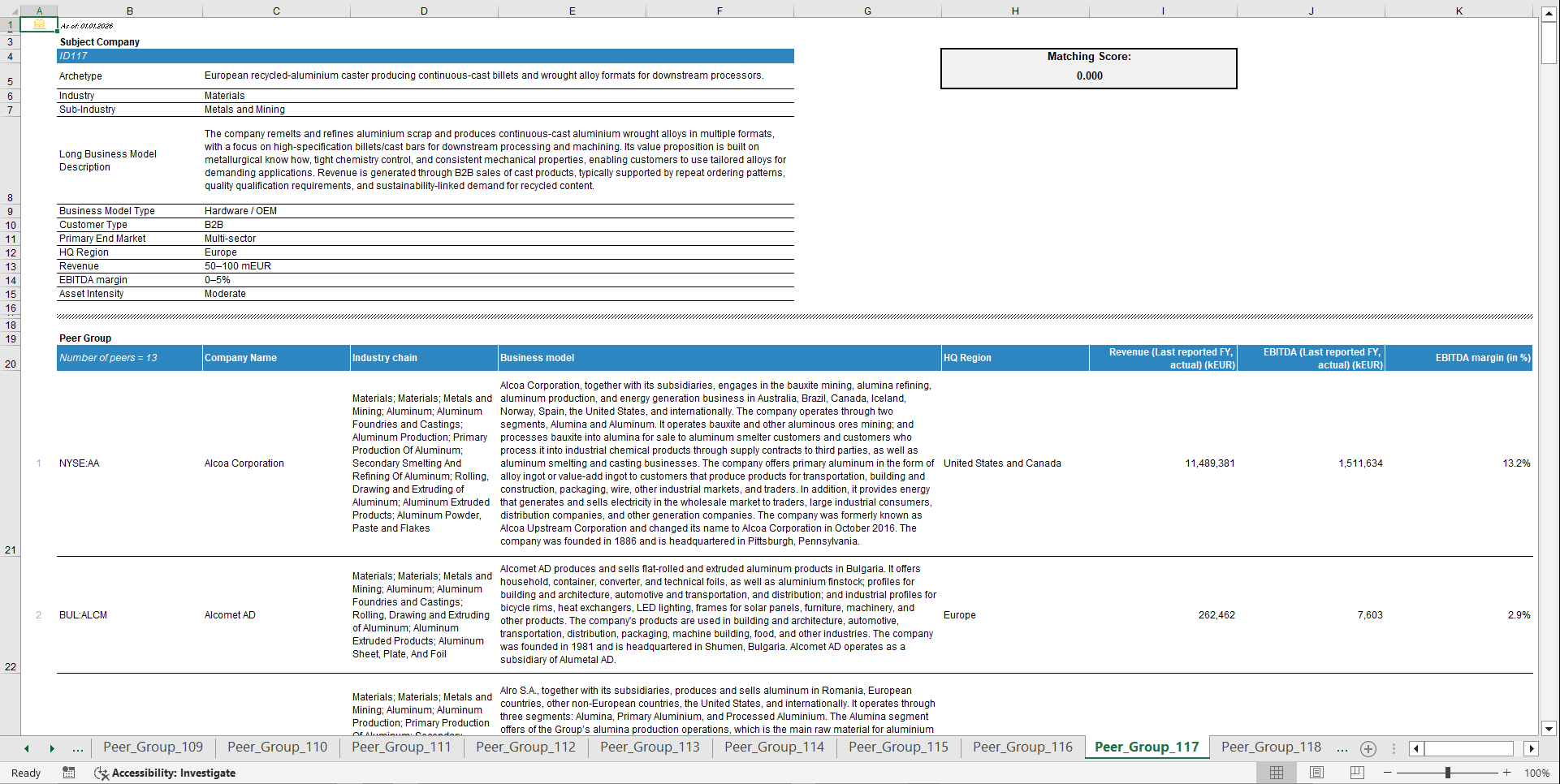Image resolution: width=1560 pixels, height=784 pixels.
Task: Click the vertical dots beside the horizontal scrollbar
Action: (x=1394, y=749)
